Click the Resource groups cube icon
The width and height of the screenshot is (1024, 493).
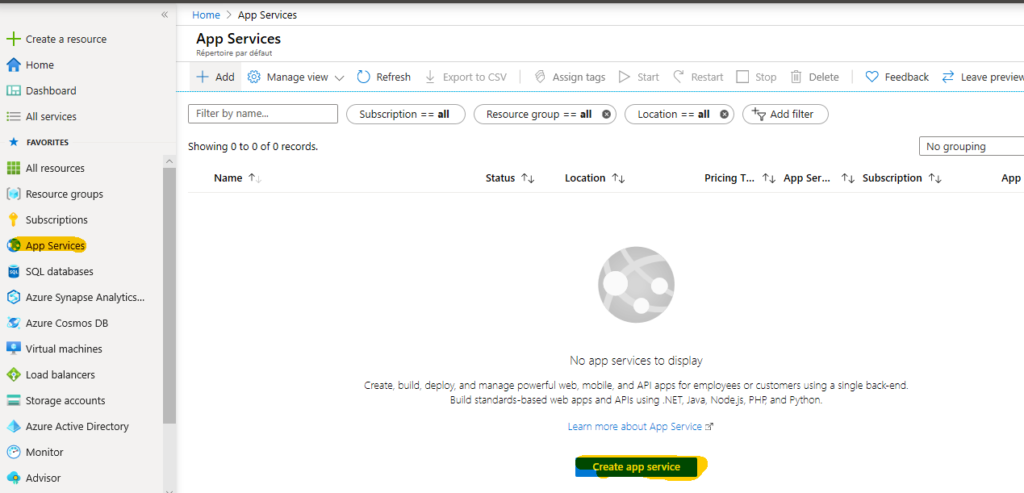13,194
